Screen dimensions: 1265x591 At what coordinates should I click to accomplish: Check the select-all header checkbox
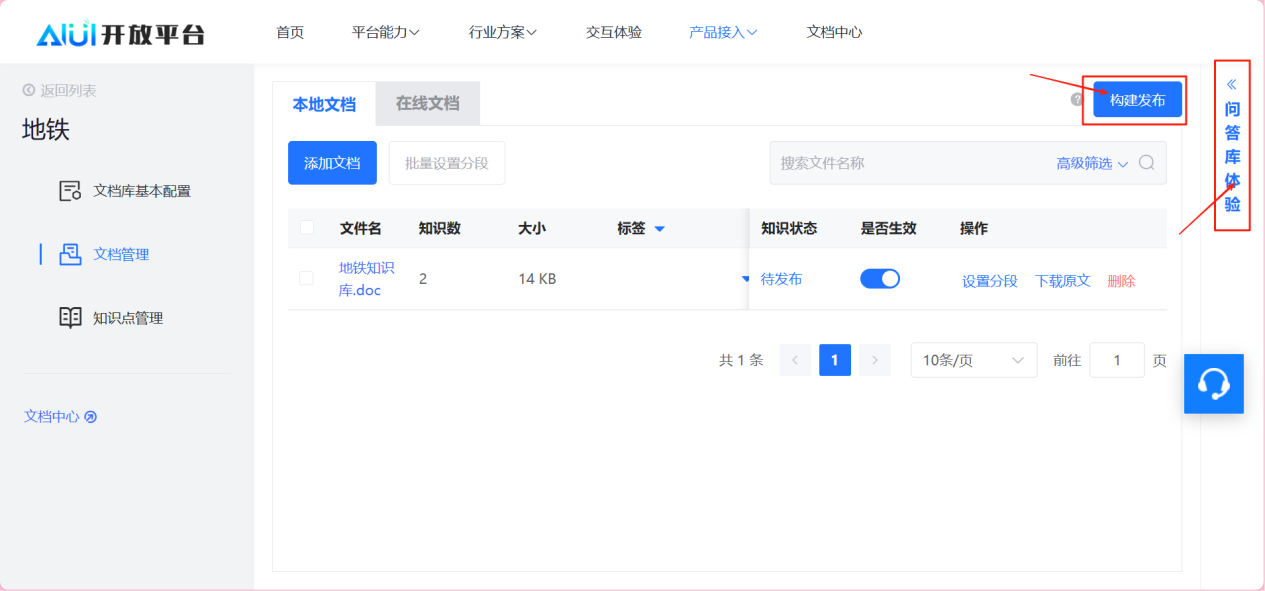click(x=307, y=228)
